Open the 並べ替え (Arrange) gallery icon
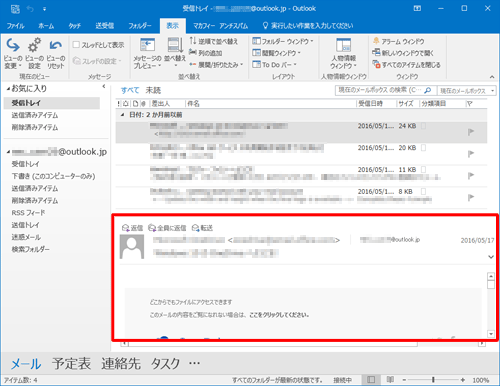 pyautogui.click(x=175, y=45)
